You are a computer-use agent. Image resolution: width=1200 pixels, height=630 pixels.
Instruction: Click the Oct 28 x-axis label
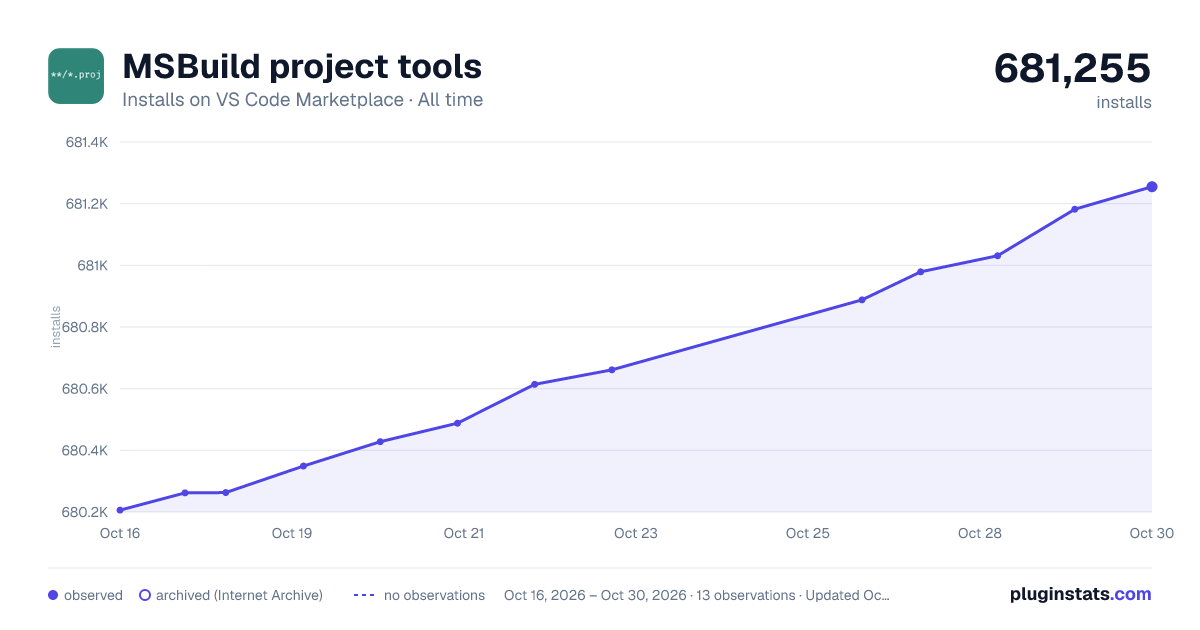980,533
